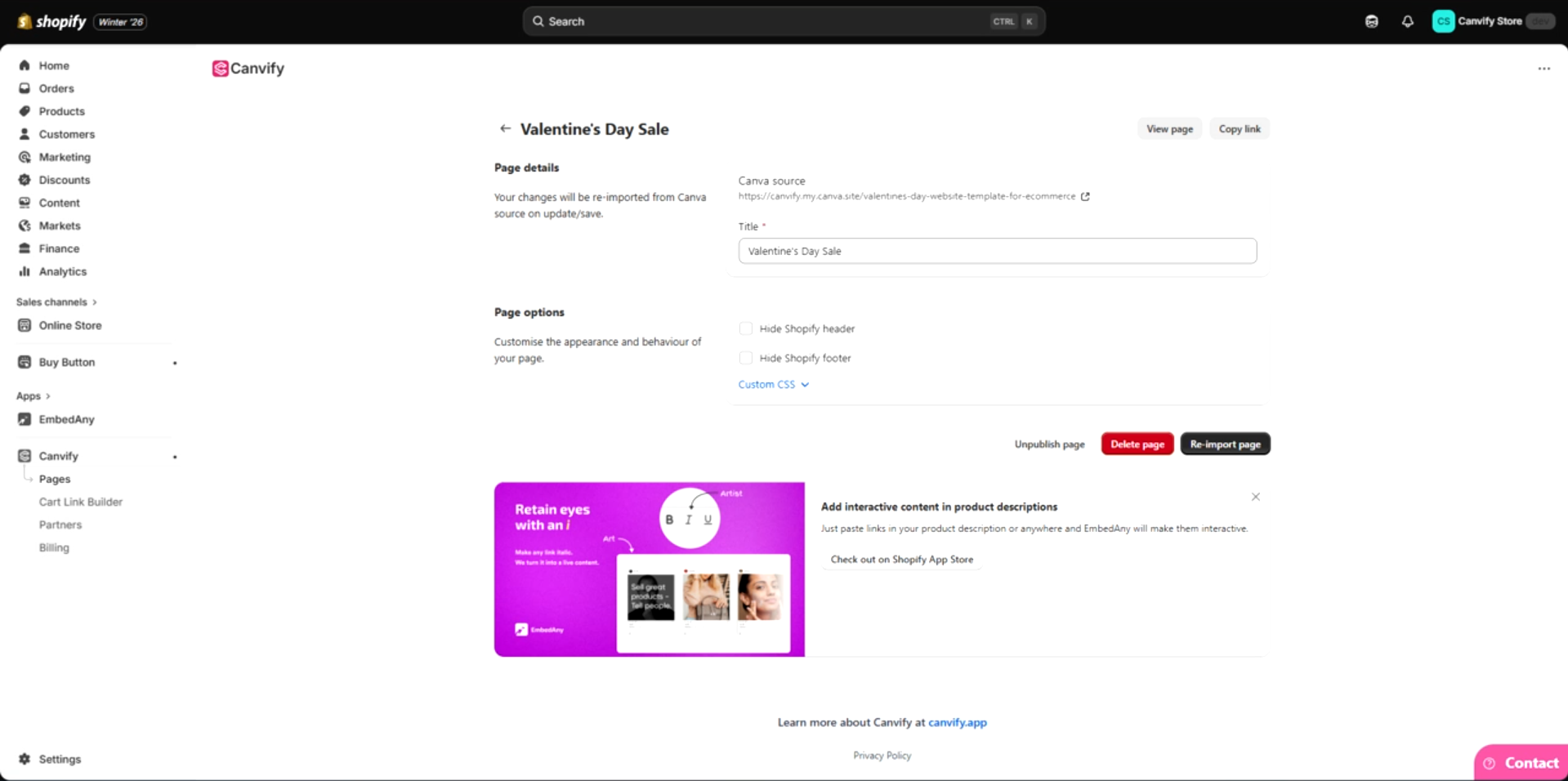Click the red Delete page button
The width and height of the screenshot is (1568, 781).
click(1137, 444)
